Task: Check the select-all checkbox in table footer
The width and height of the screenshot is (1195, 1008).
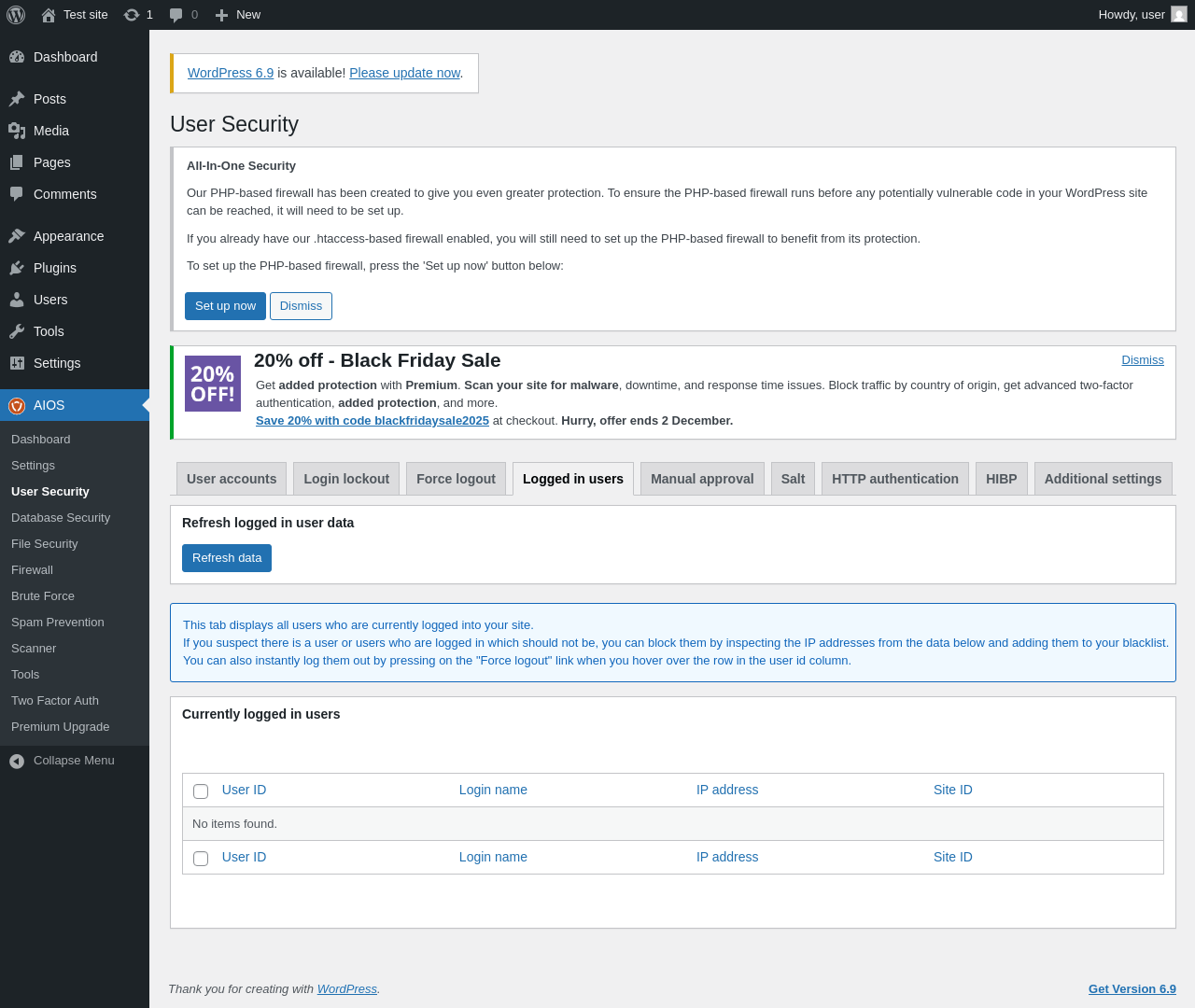Action: (201, 859)
